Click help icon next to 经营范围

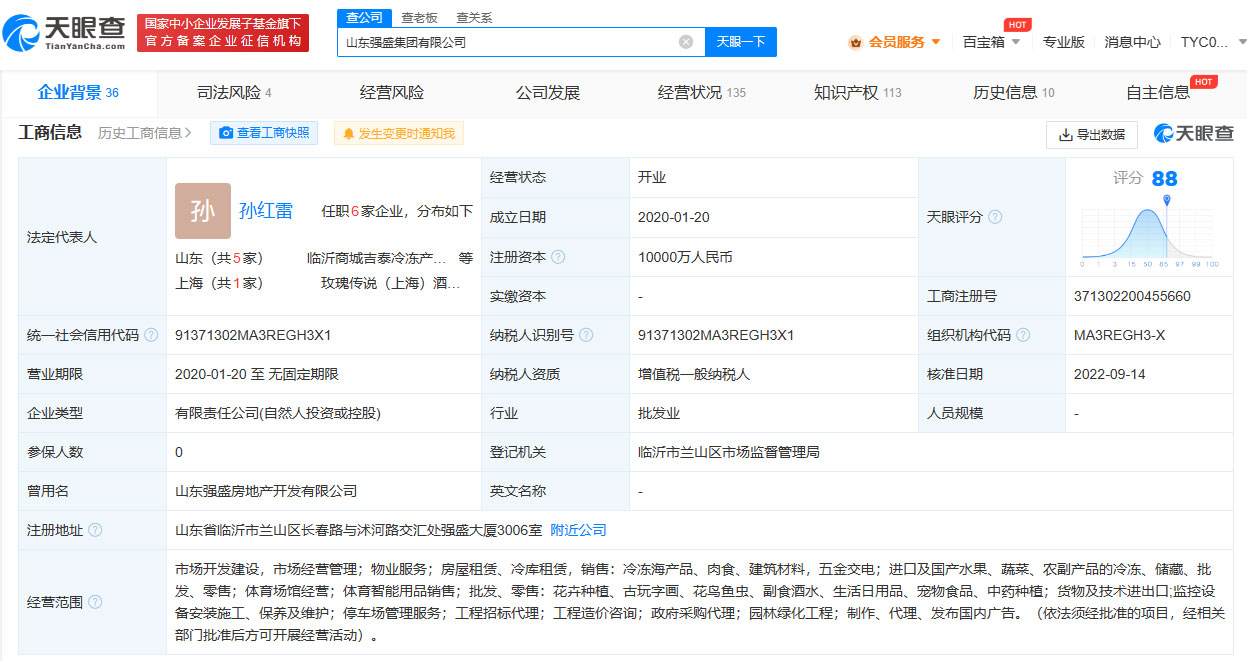coord(95,602)
